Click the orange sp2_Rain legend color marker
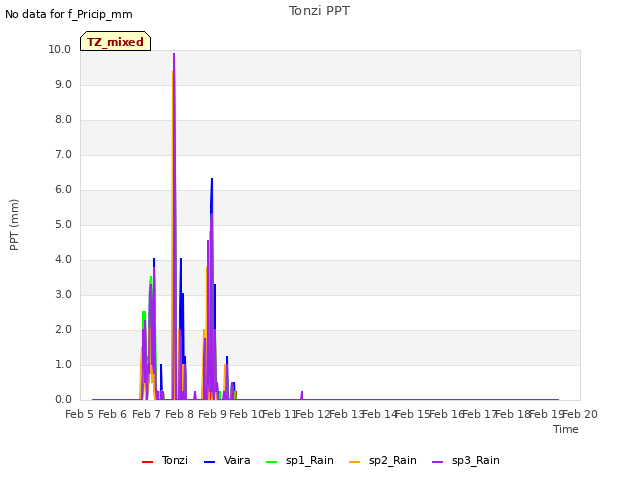 tap(355, 462)
